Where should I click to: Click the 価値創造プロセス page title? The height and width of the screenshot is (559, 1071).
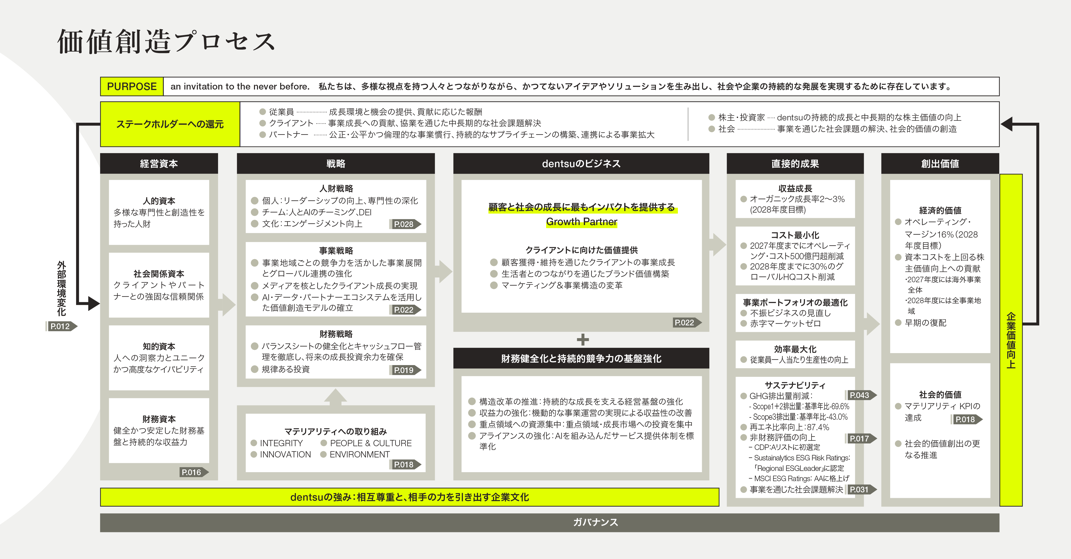tap(167, 41)
